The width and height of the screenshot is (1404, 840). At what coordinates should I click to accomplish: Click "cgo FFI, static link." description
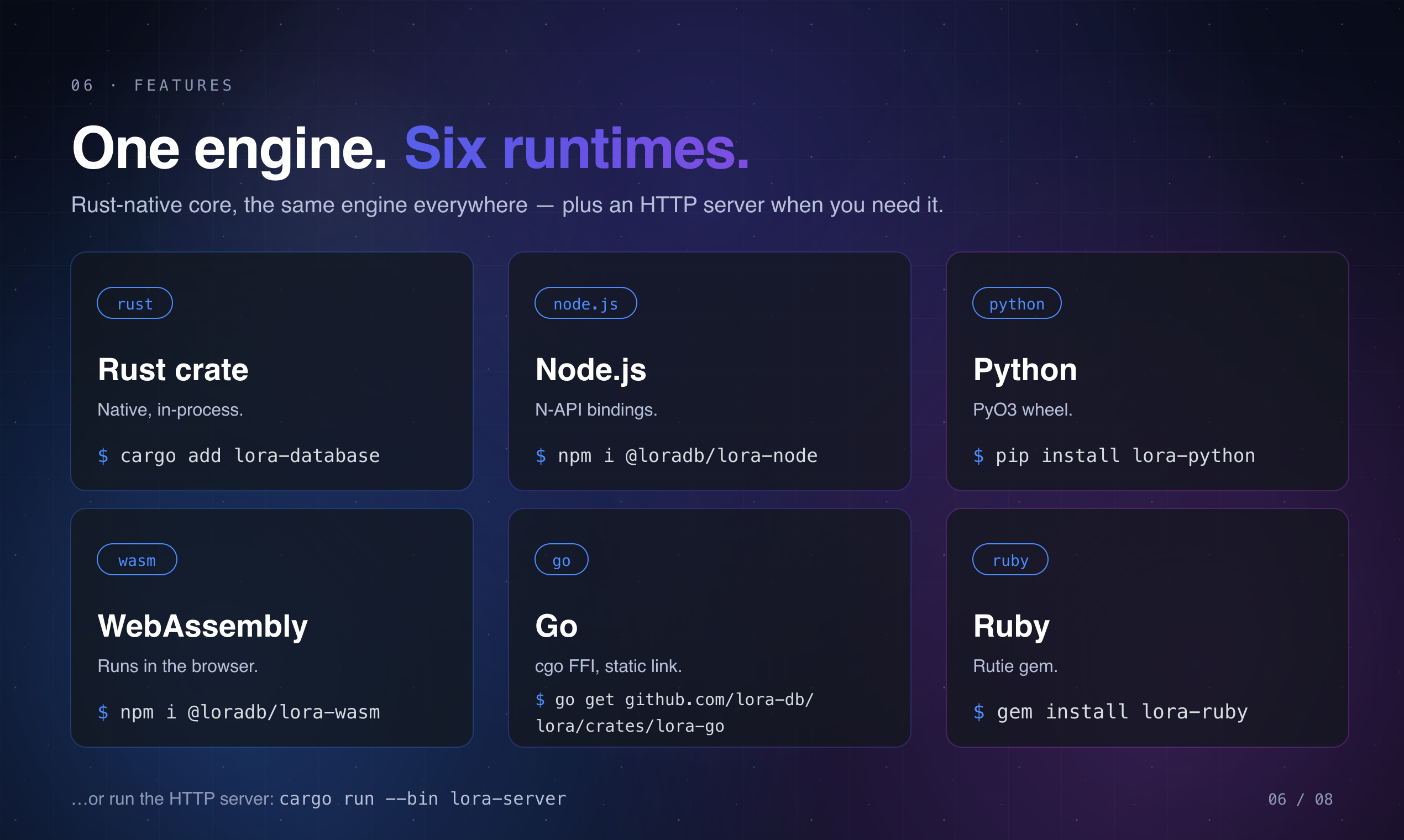click(608, 666)
